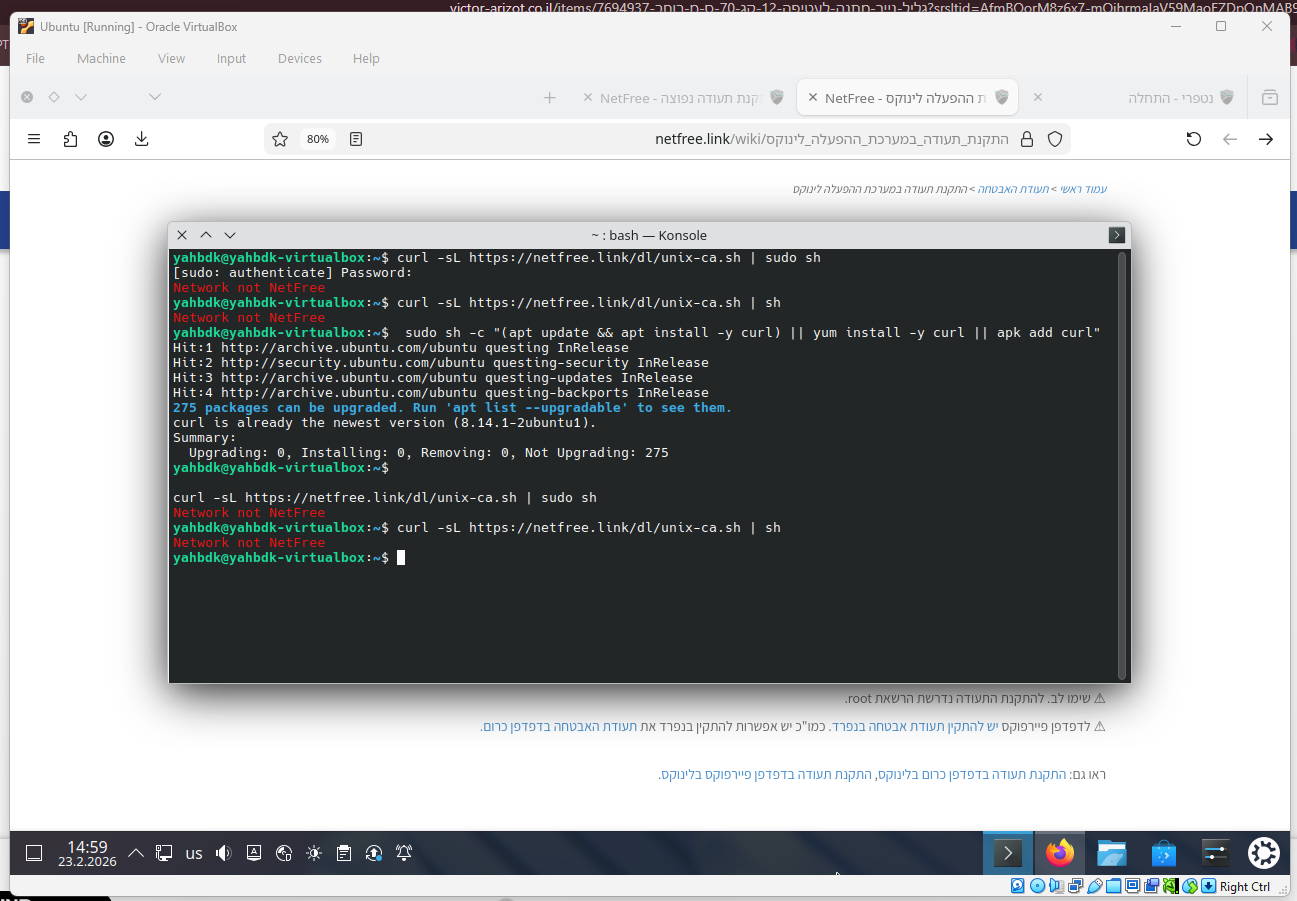This screenshot has width=1297, height=901.
Task: Expand the hidden system tray icons arrow
Action: 136,853
